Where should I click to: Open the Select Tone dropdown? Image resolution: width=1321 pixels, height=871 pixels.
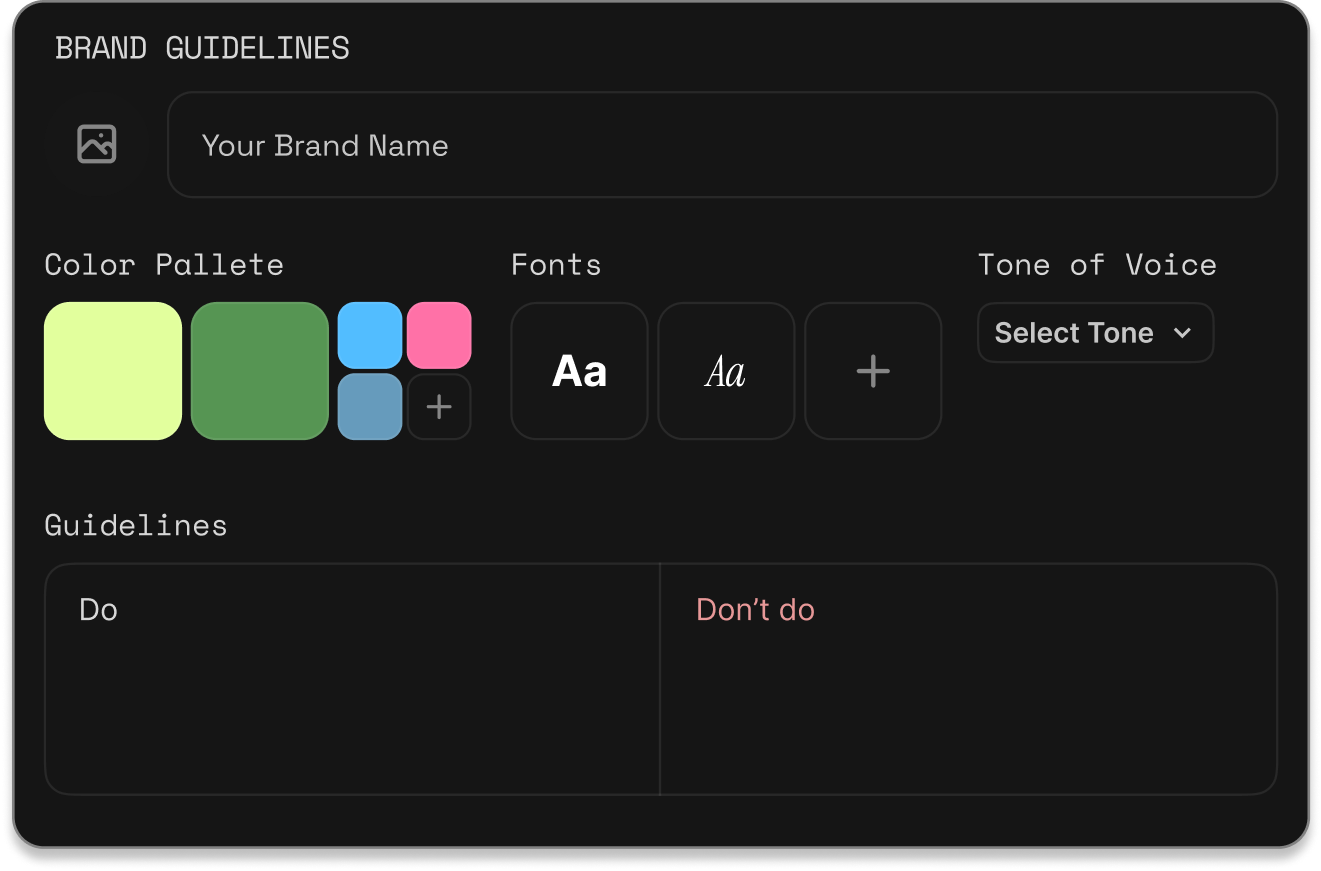(x=1075, y=333)
